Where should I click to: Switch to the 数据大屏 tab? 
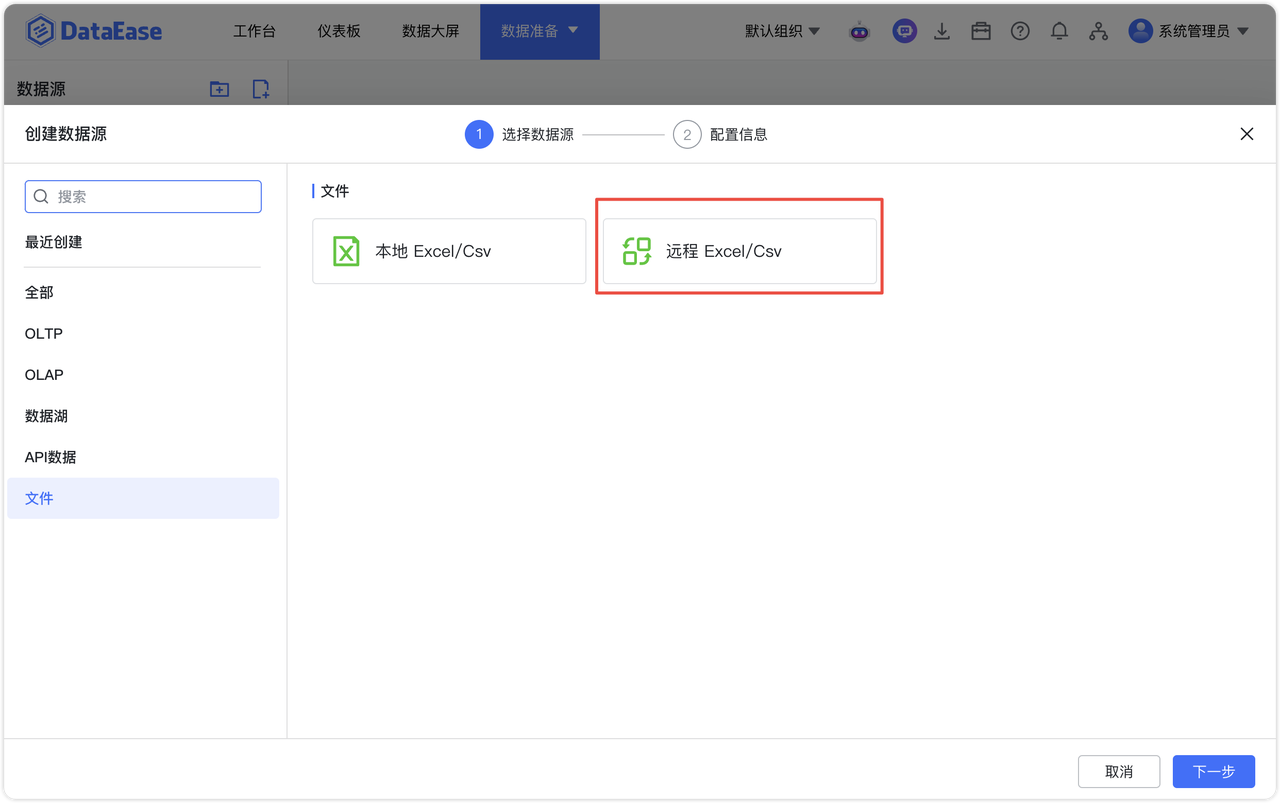(431, 31)
